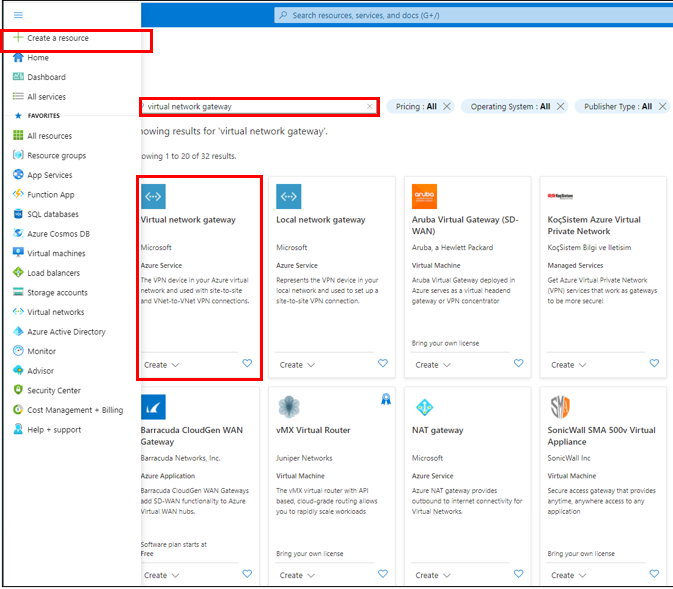Click the Azure Active Directory icon
Viewport: 673px width, 589px height.
coord(18,331)
